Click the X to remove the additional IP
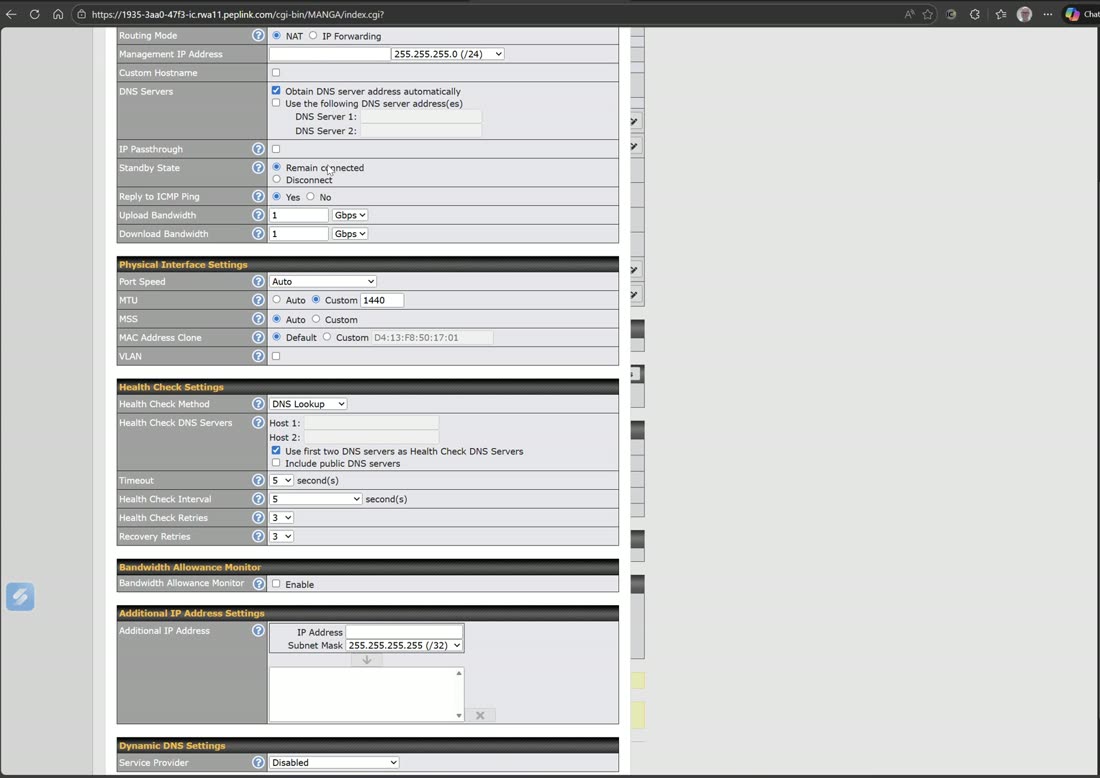This screenshot has height=778, width=1100. [x=480, y=715]
